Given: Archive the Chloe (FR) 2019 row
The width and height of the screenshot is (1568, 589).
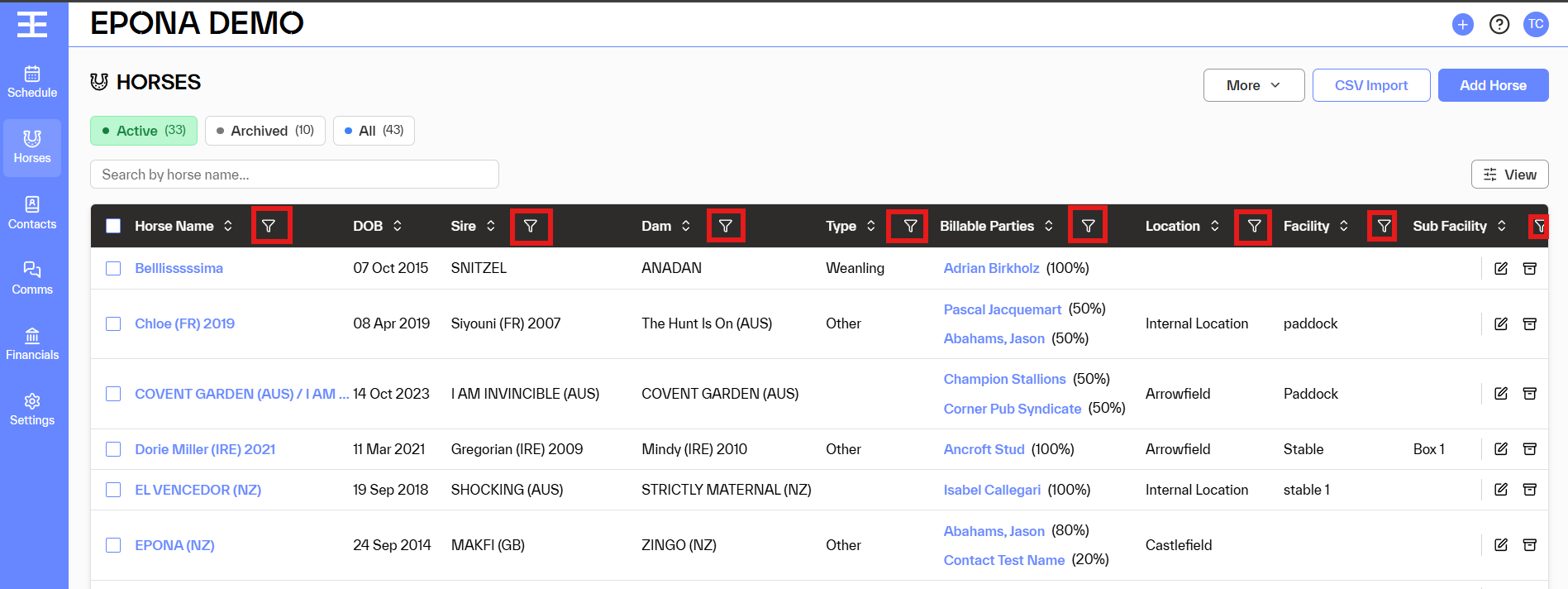Looking at the screenshot, I should coord(1530,323).
